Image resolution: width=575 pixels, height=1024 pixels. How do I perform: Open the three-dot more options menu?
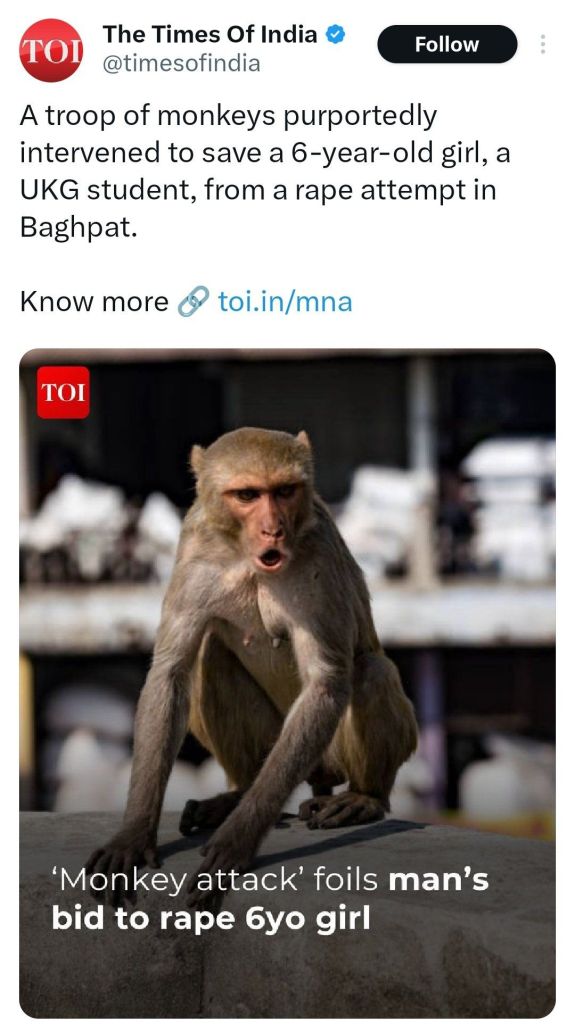click(x=542, y=44)
